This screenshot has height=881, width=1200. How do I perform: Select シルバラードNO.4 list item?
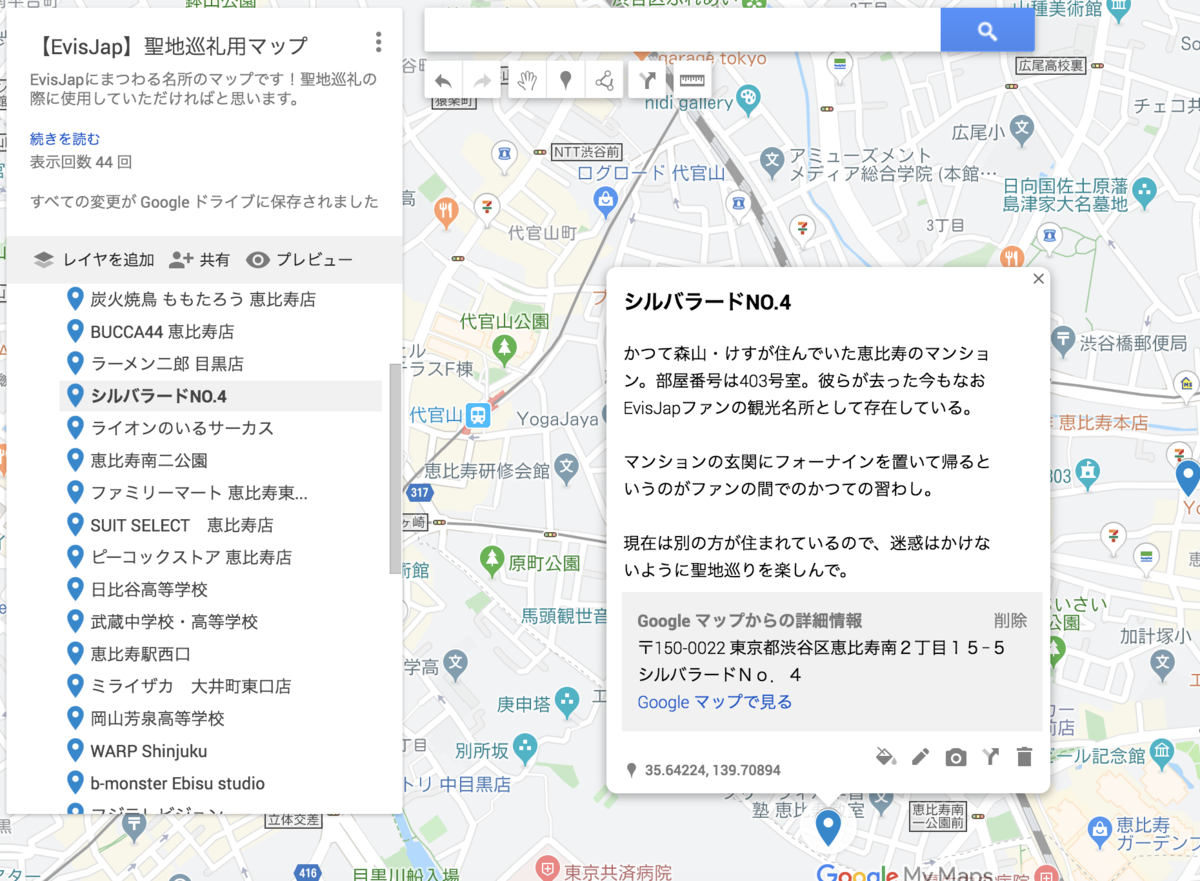click(220, 396)
